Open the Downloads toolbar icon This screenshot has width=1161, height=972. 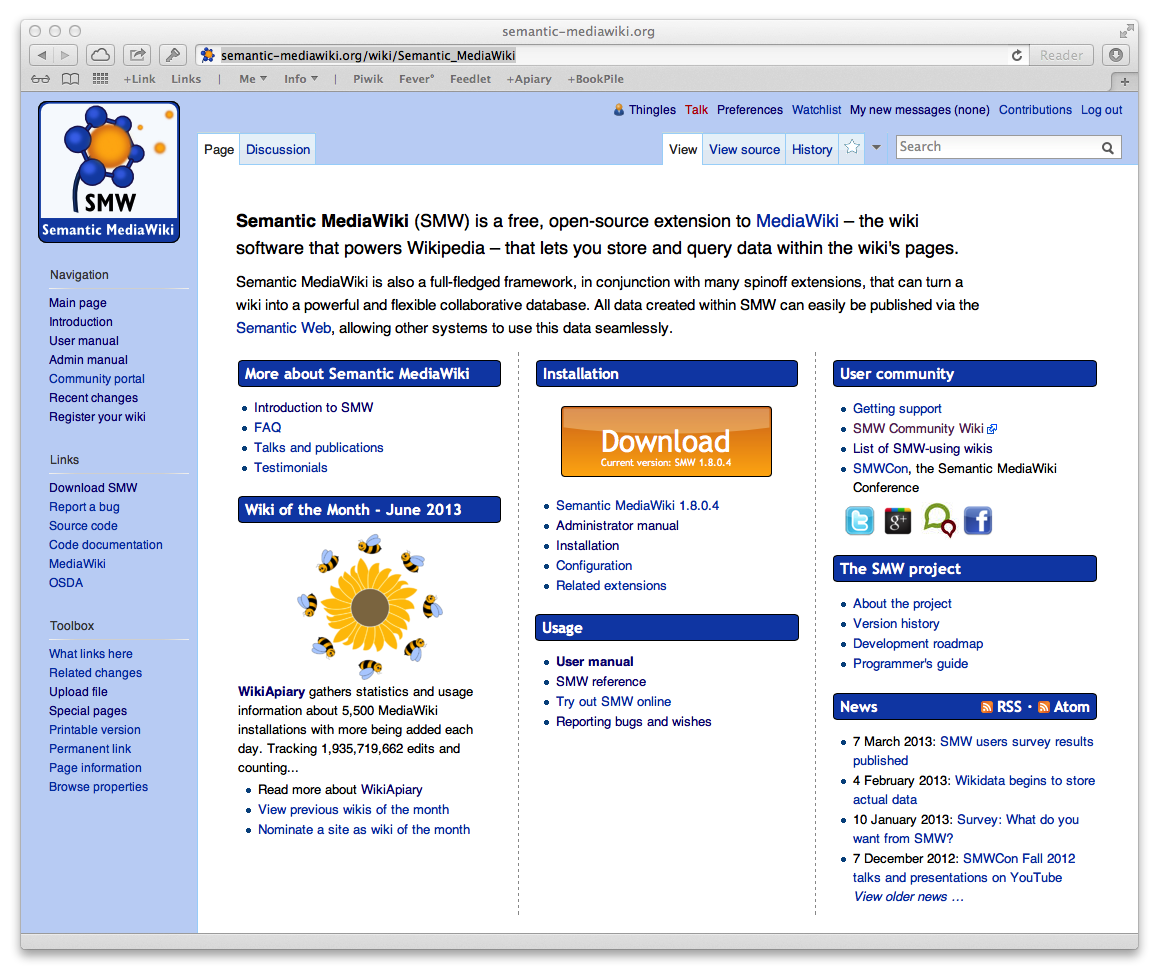(x=1116, y=55)
